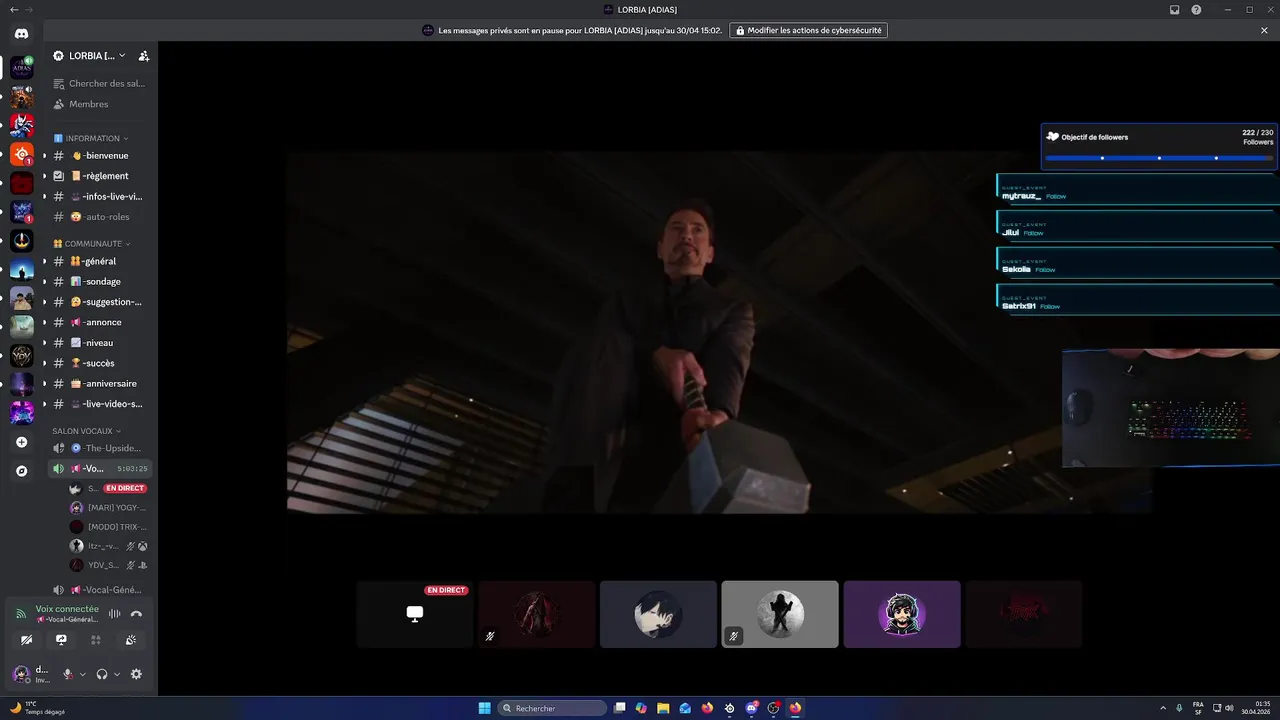Toggle microphone mute in user panel
This screenshot has height=720, width=1280.
click(x=68, y=674)
